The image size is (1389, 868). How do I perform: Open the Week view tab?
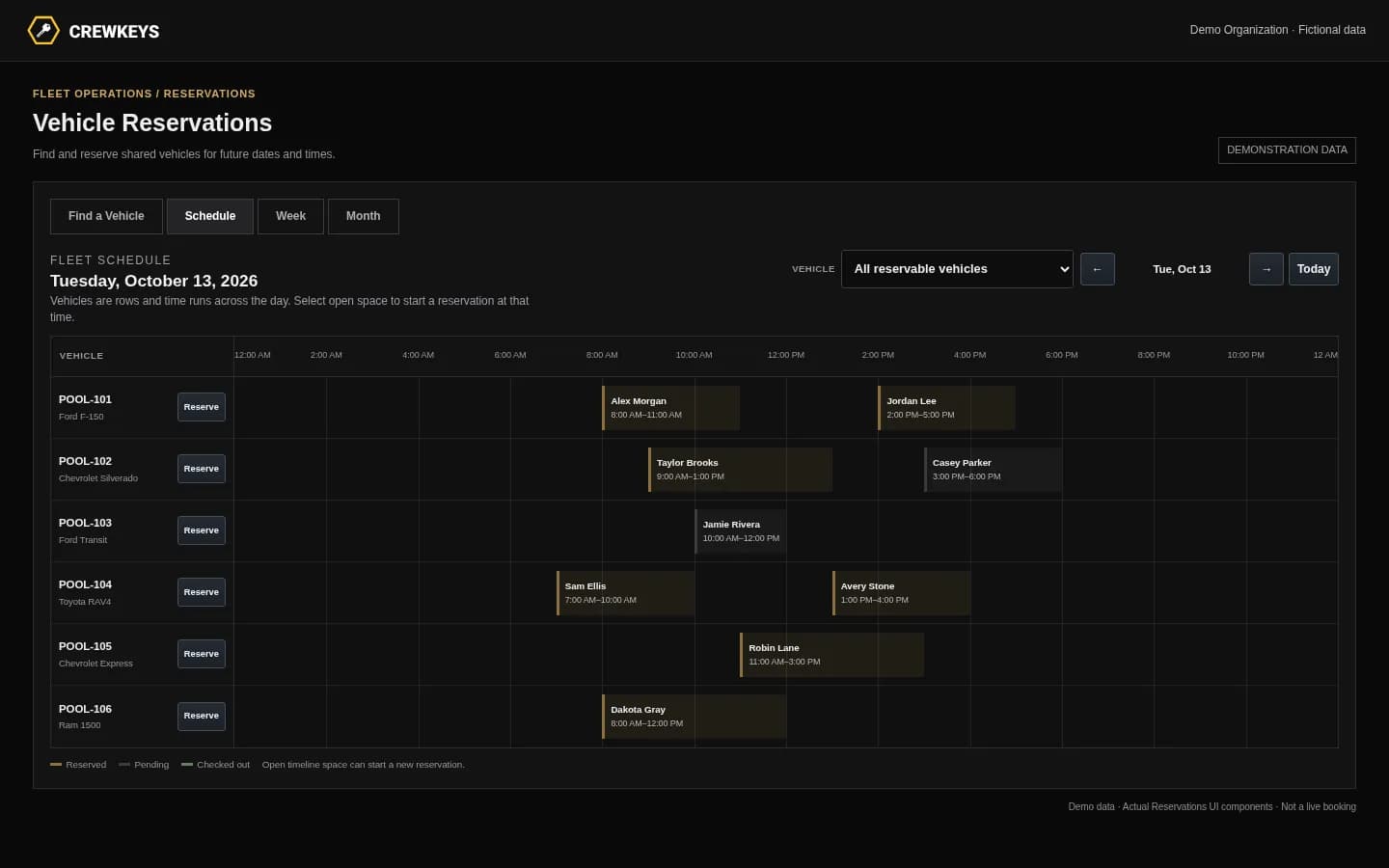pyautogui.click(x=290, y=216)
